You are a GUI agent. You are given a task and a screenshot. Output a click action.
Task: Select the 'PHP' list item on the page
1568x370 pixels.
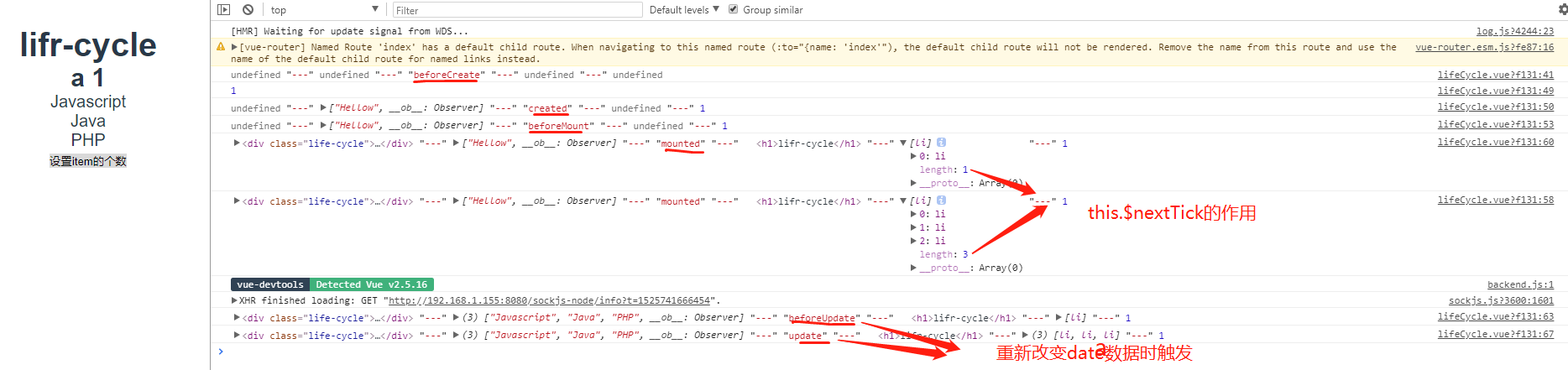point(88,140)
